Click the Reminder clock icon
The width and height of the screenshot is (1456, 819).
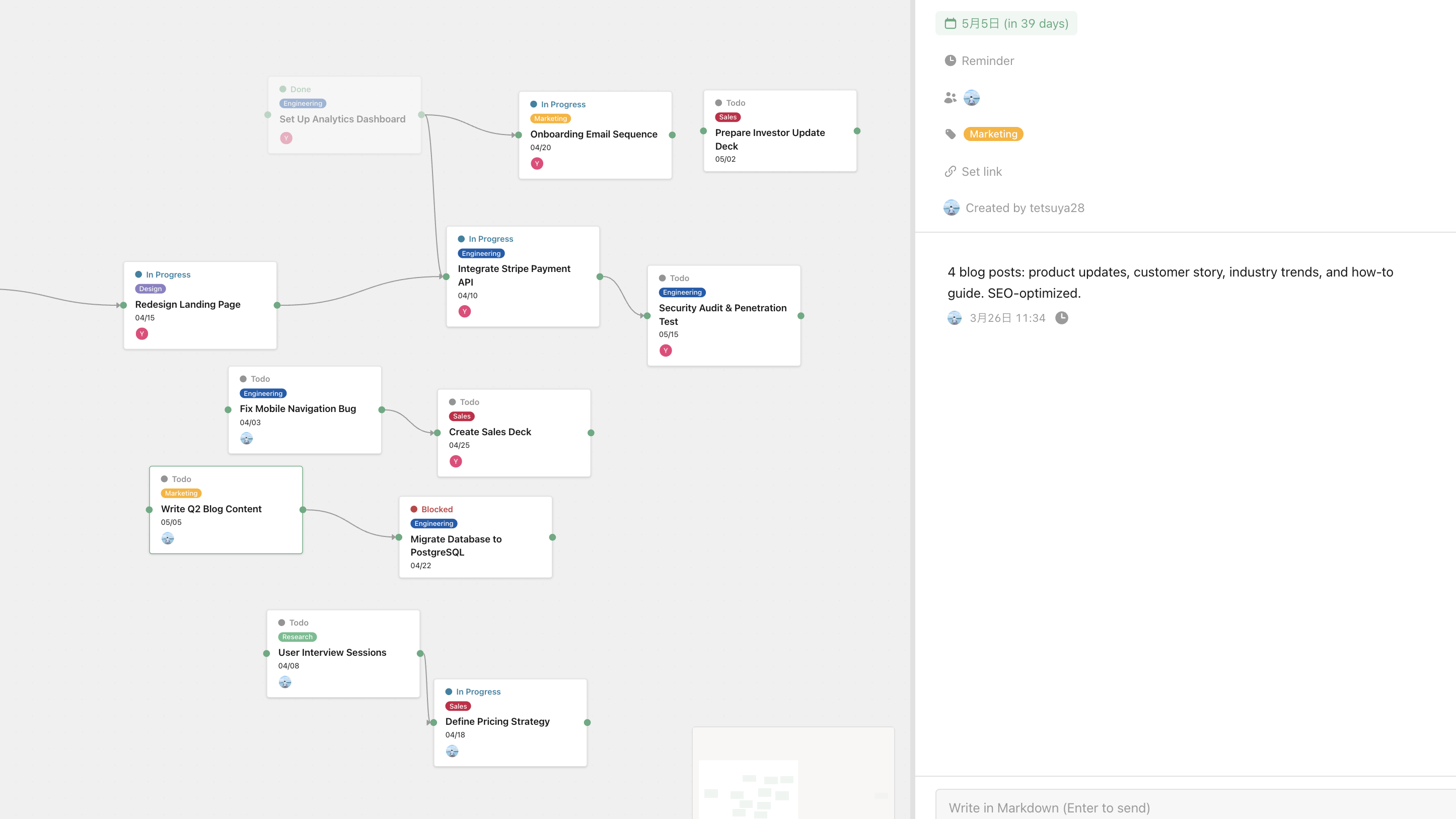tap(950, 60)
